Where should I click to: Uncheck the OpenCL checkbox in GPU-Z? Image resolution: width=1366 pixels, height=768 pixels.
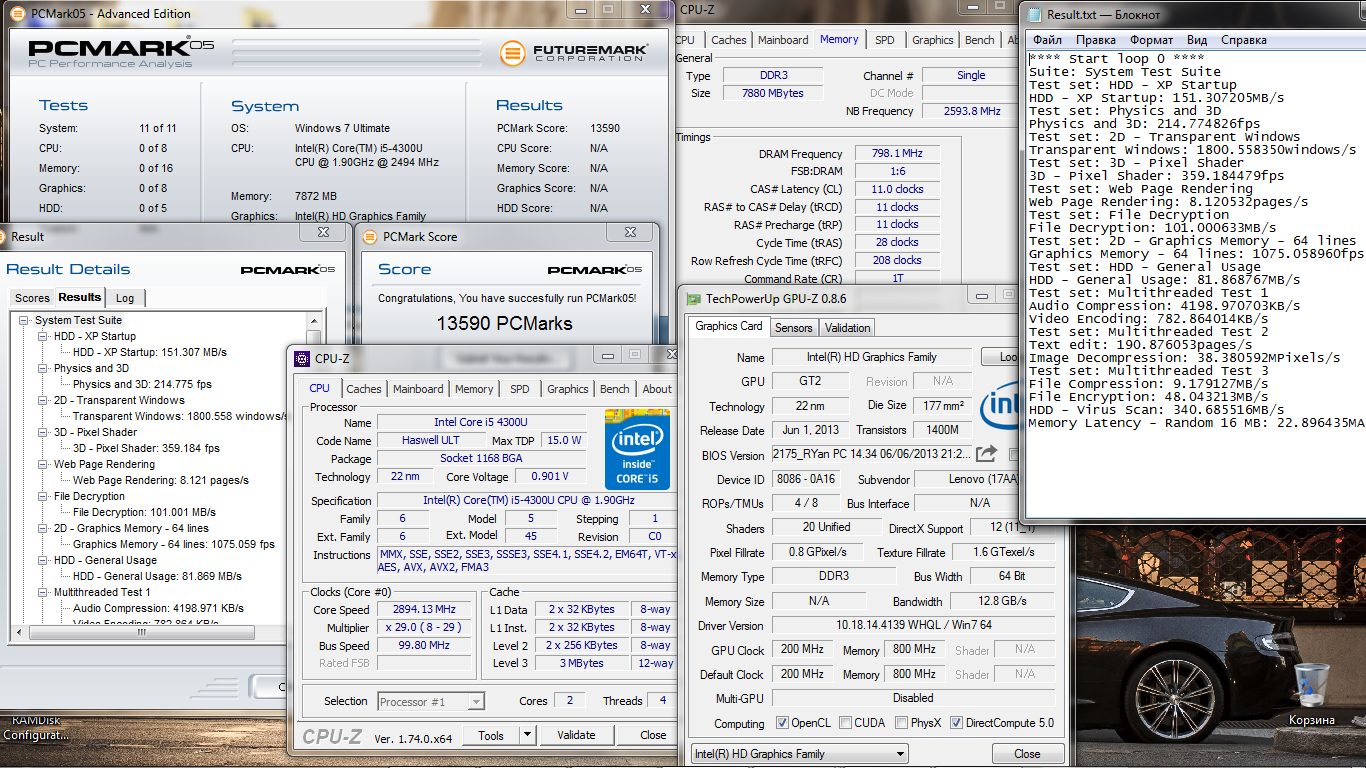coord(783,723)
